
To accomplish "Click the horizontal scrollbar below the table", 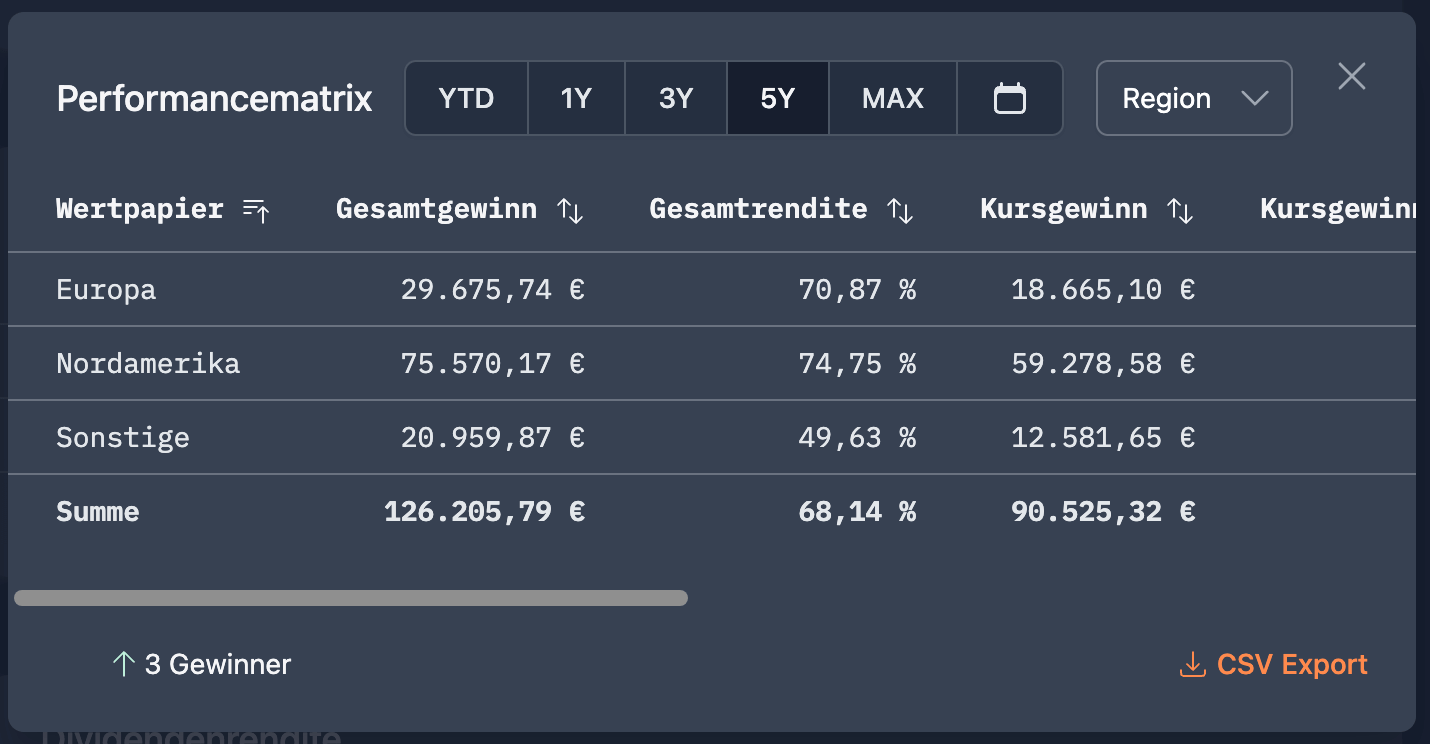I will (348, 597).
